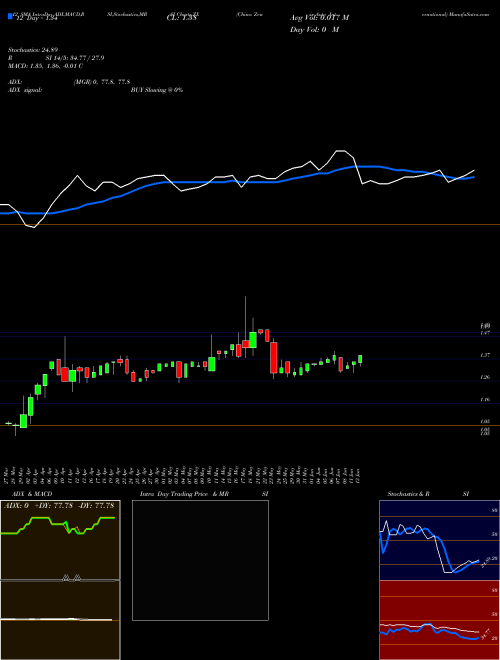
Task: Click the 'MACD: 1.35, 1.36, -0.01 C' line
Action: coord(45,66)
